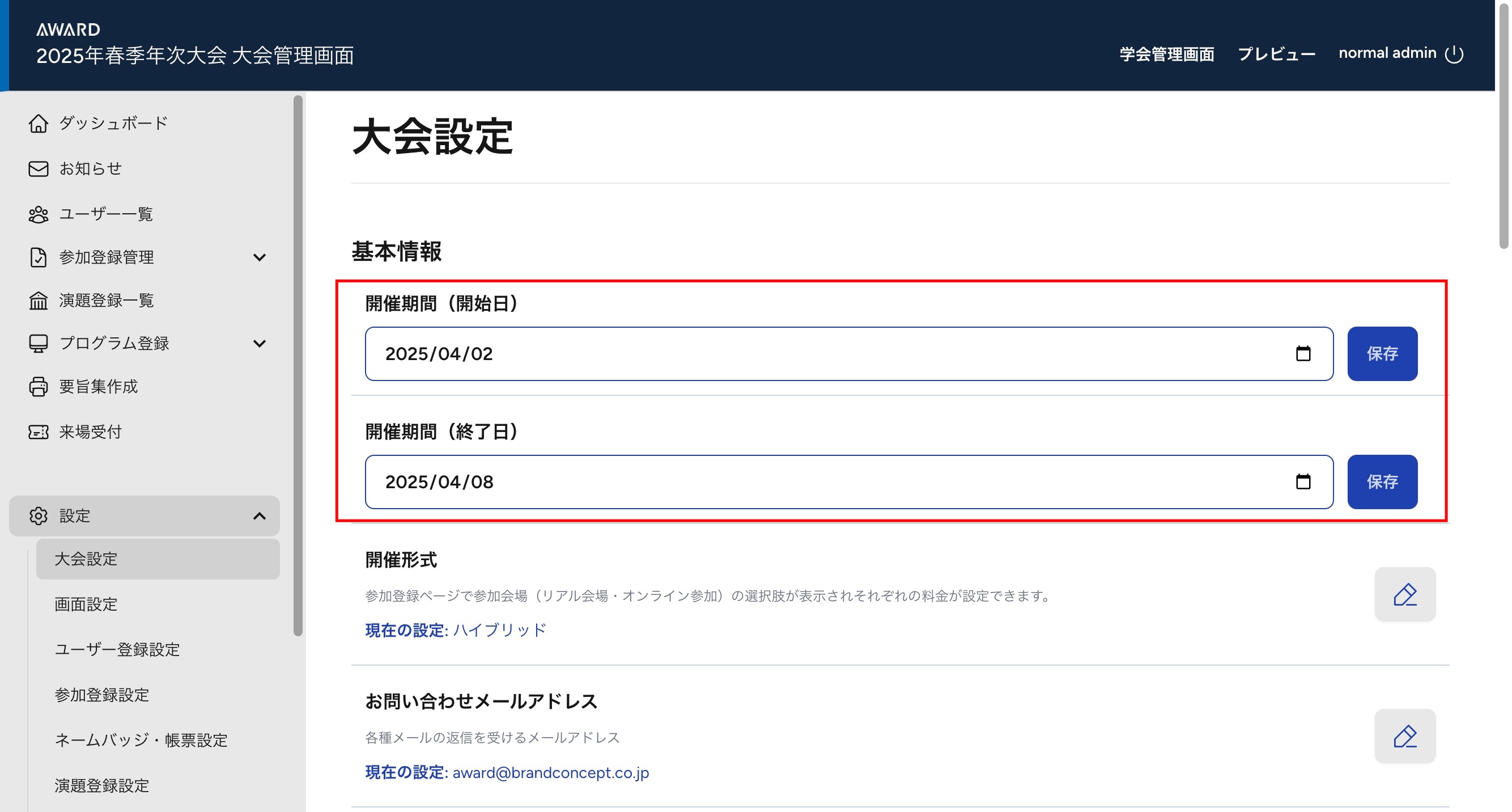Open 画面設定 in the settings submenu
This screenshot has height=812, width=1512.
(86, 604)
